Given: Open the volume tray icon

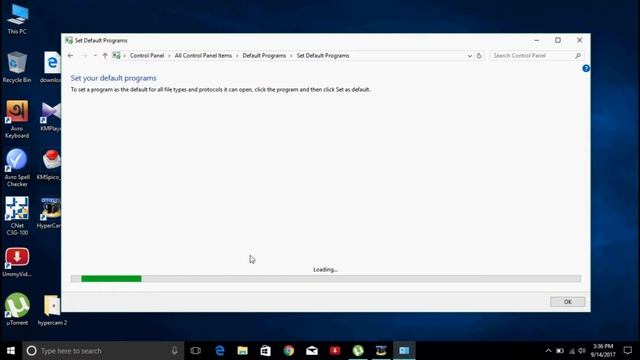Looking at the screenshot, I should [582, 351].
